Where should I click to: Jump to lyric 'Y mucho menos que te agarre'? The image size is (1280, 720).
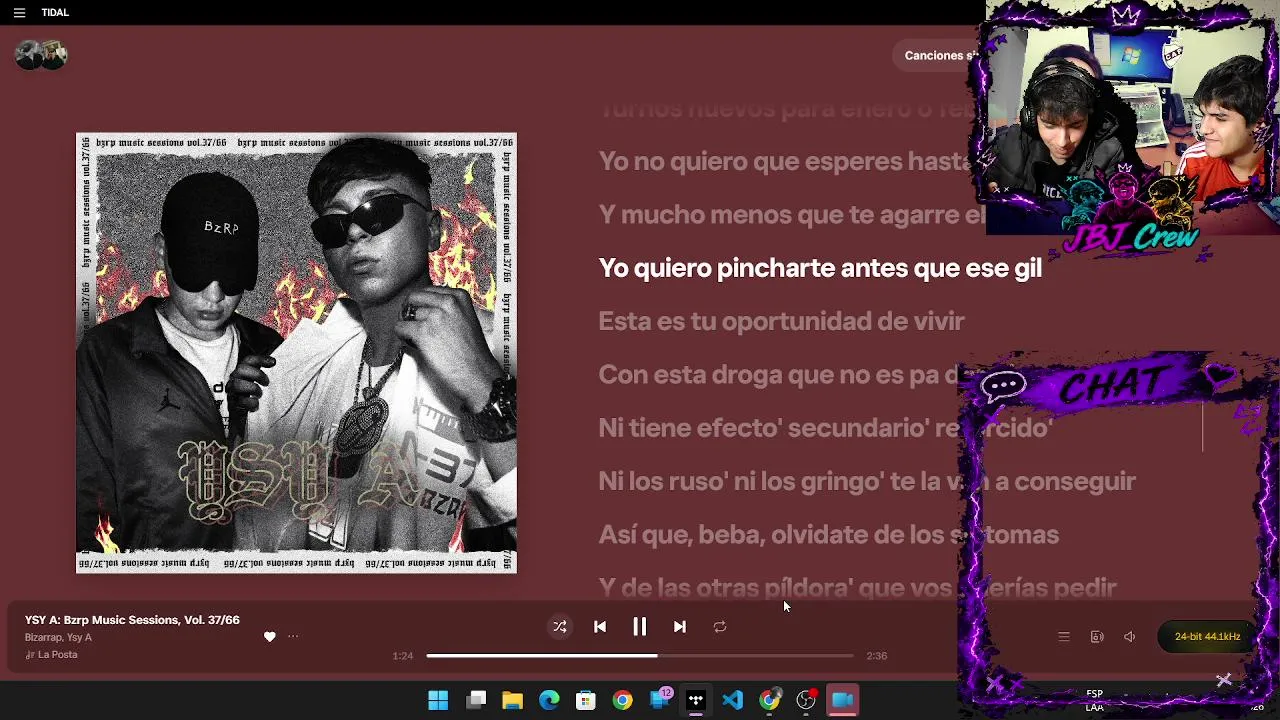792,215
